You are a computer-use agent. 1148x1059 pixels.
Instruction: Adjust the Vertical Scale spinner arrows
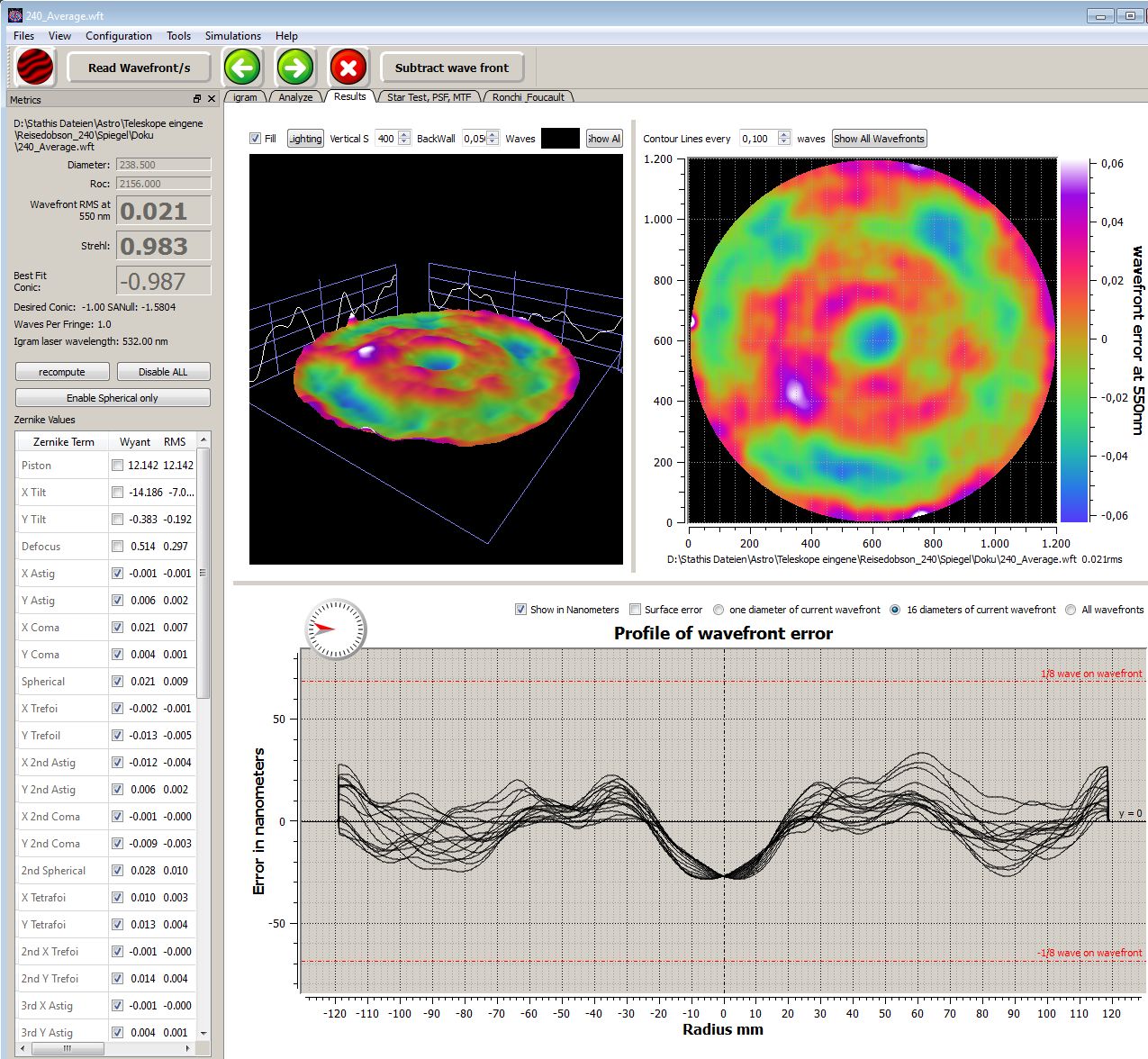tap(404, 139)
